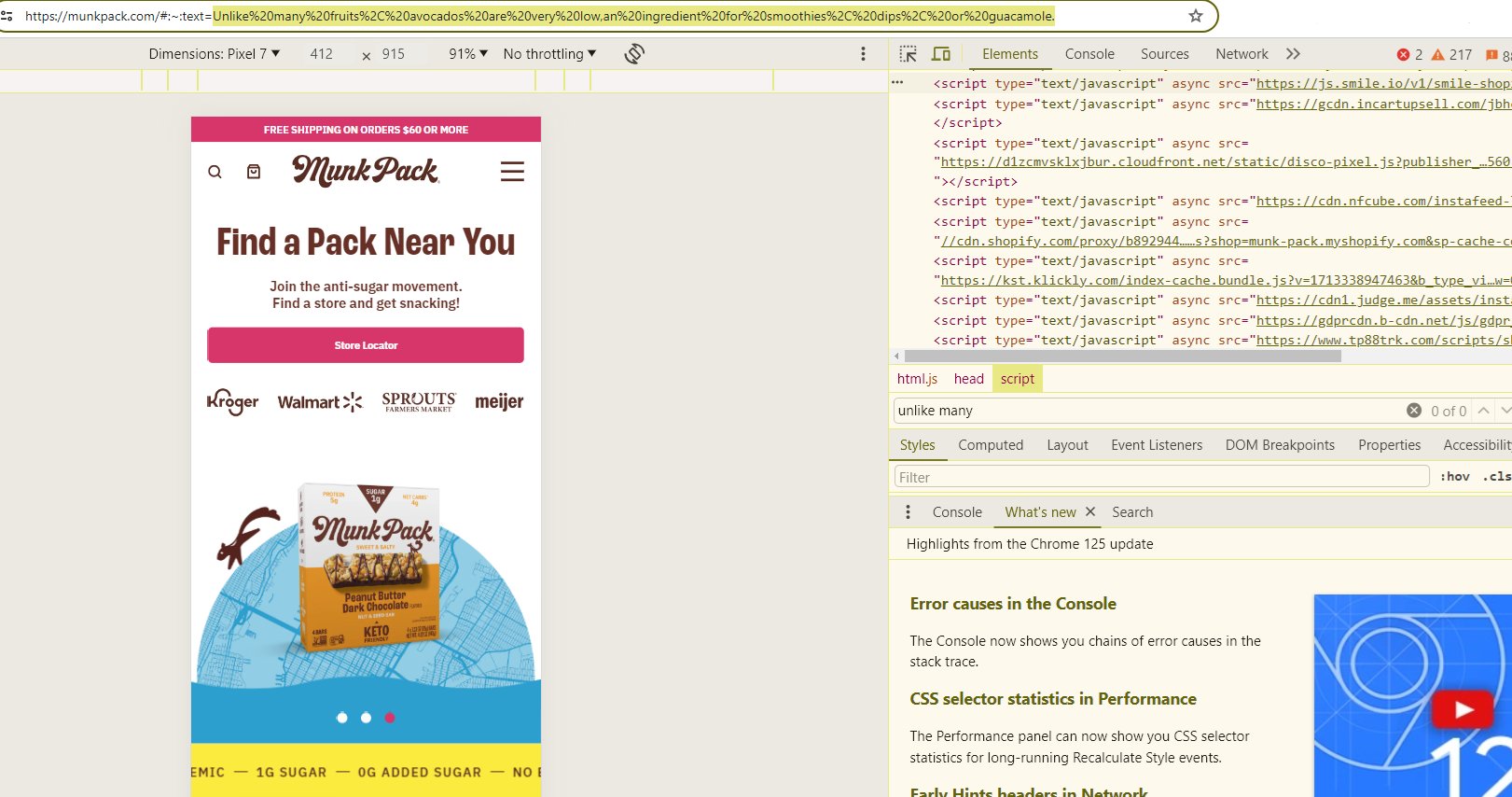Clear the DOM search field text
This screenshot has height=797, width=1512.
[1414, 411]
